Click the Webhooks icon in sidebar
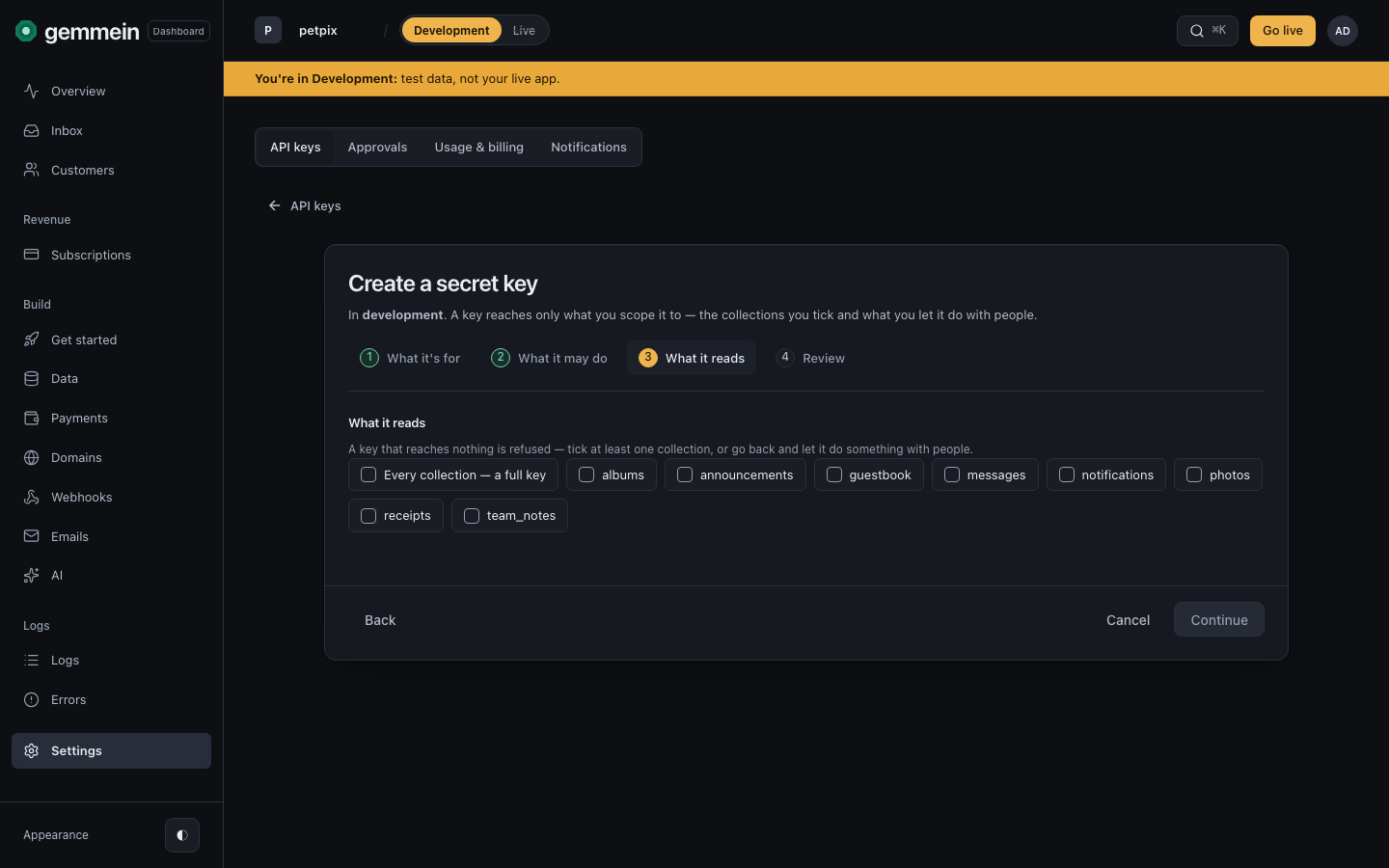Viewport: 1389px width, 868px height. tap(32, 497)
